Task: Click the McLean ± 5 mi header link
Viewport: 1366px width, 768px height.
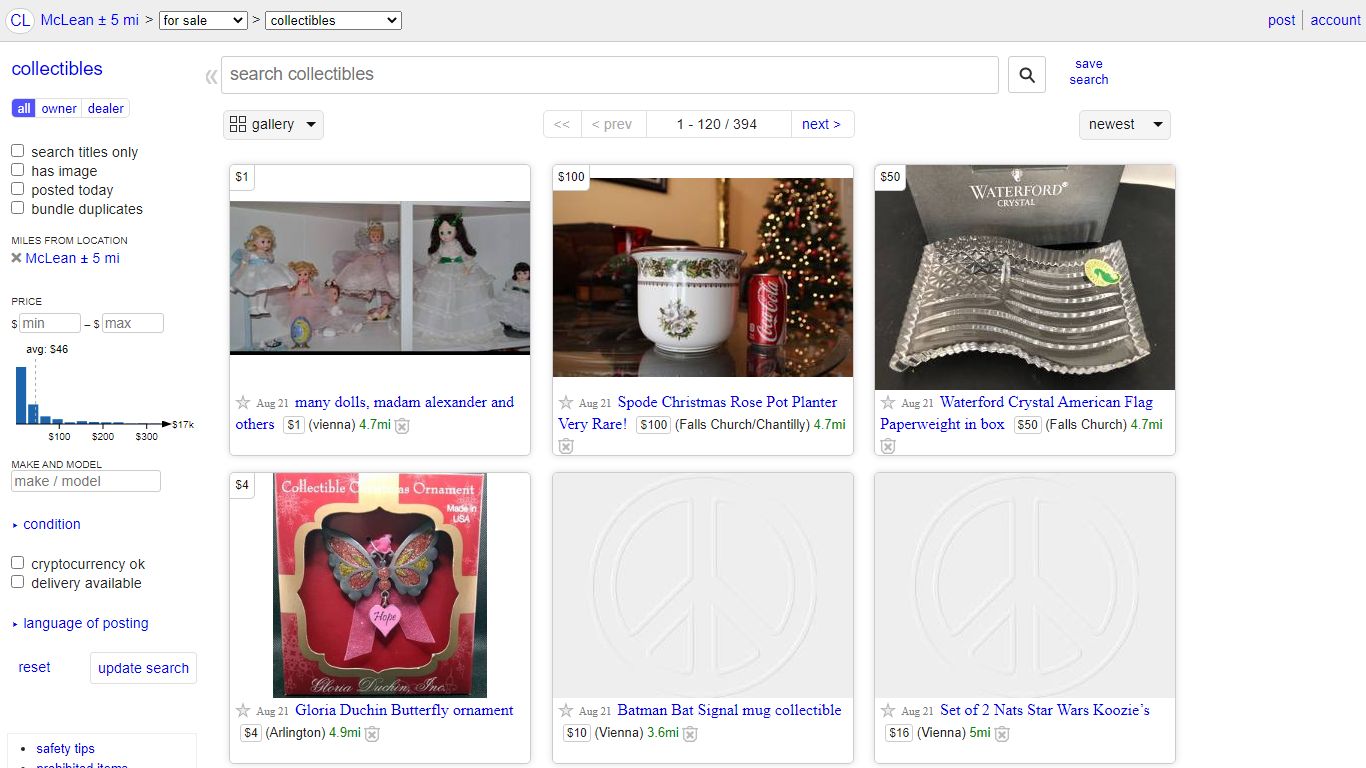Action: (x=90, y=20)
